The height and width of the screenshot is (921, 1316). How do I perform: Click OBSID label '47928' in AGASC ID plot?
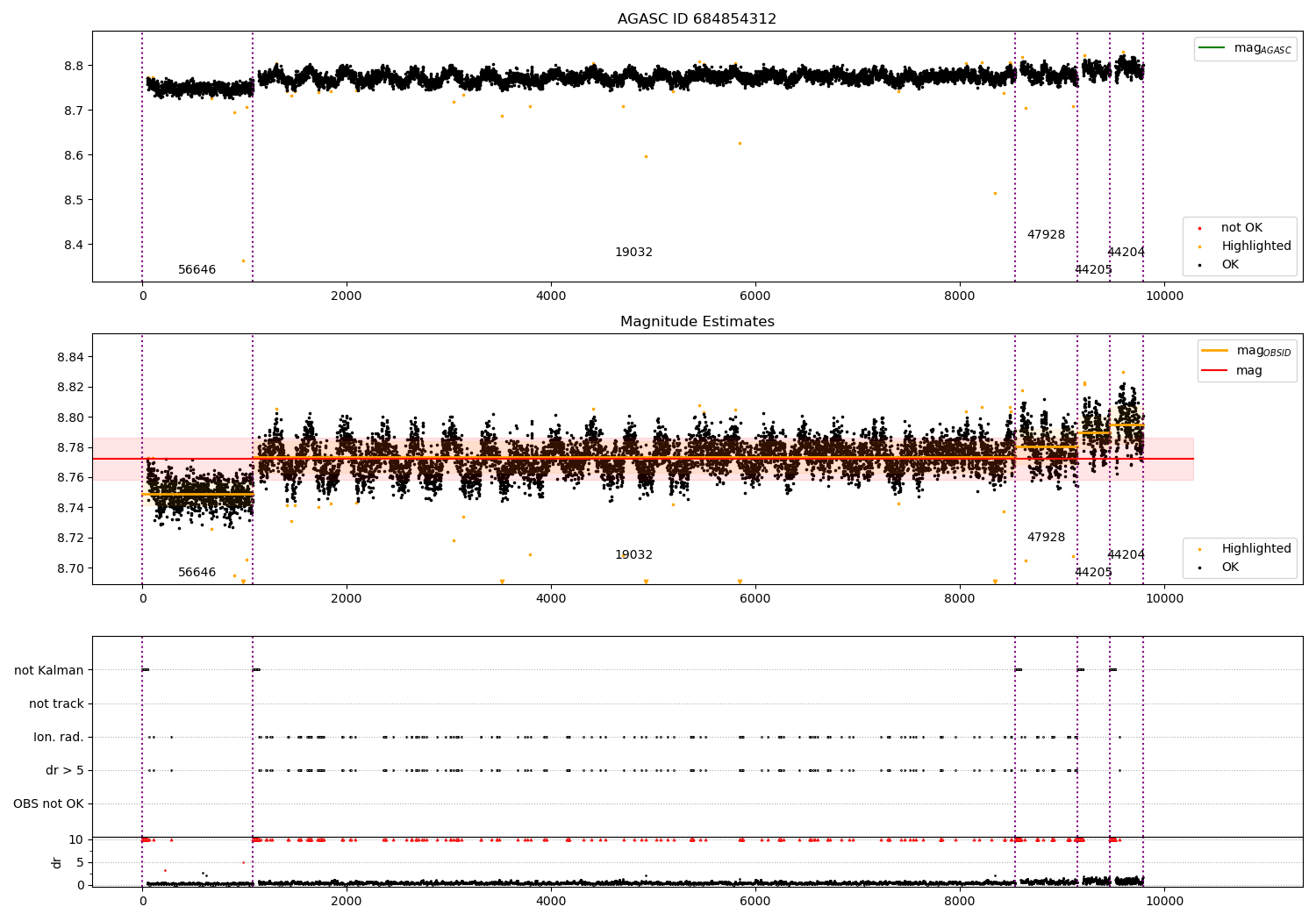[1046, 235]
